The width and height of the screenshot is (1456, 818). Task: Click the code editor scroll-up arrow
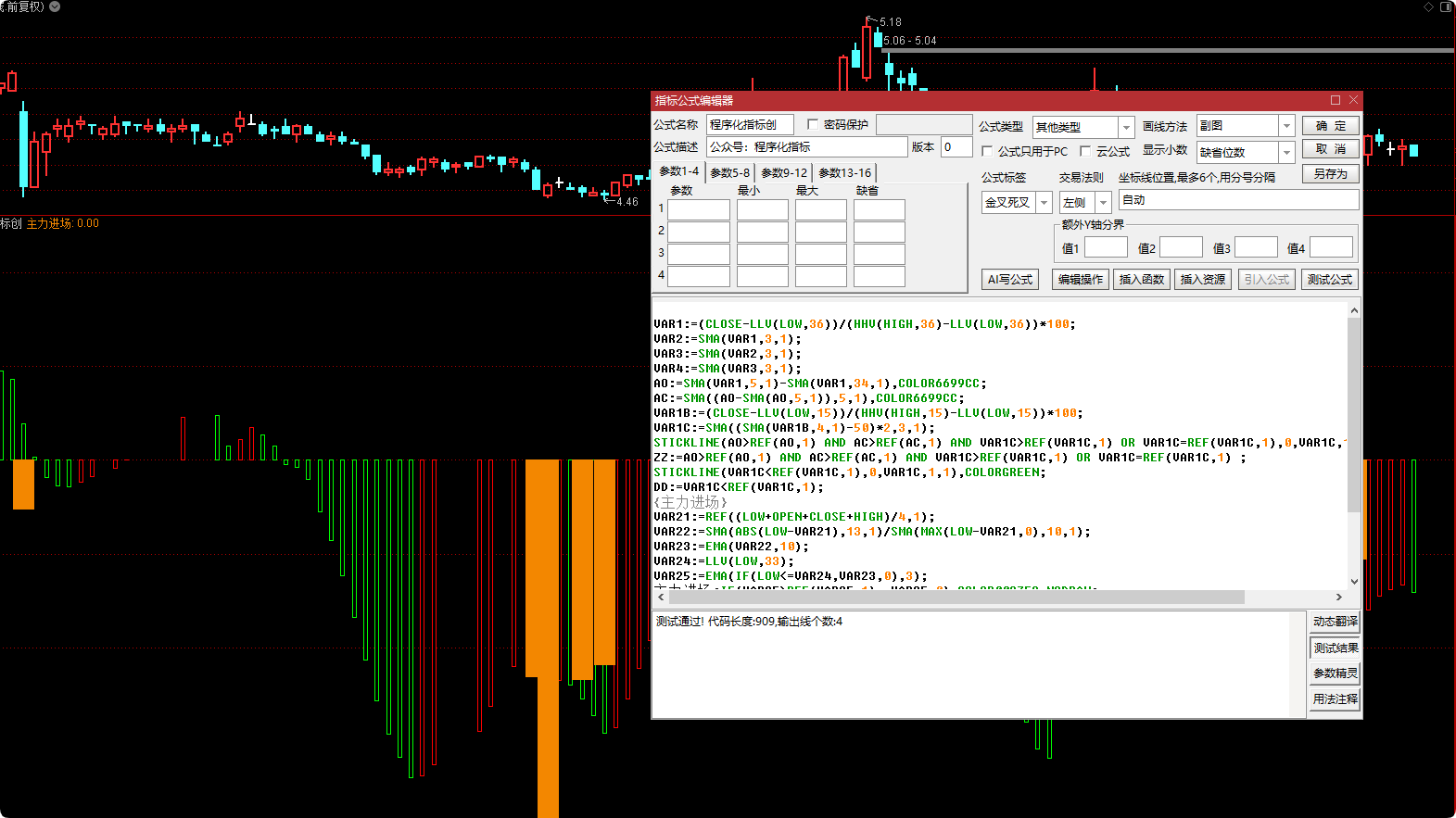pyautogui.click(x=1354, y=311)
